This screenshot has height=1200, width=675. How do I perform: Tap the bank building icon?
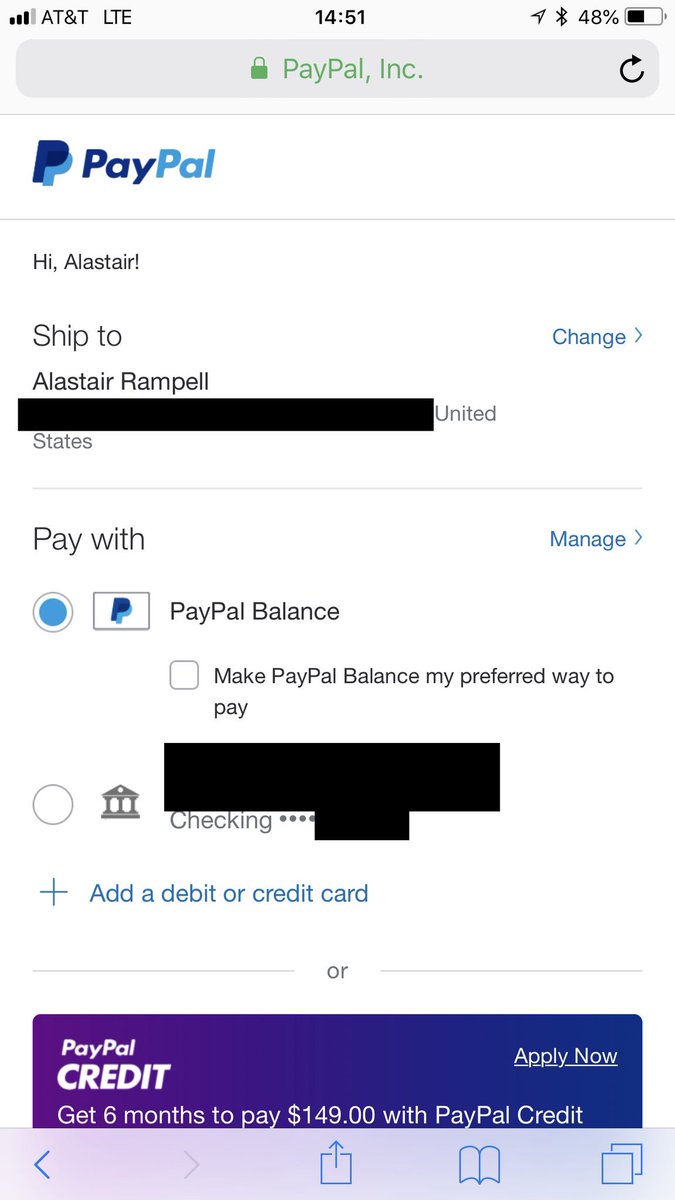point(121,803)
